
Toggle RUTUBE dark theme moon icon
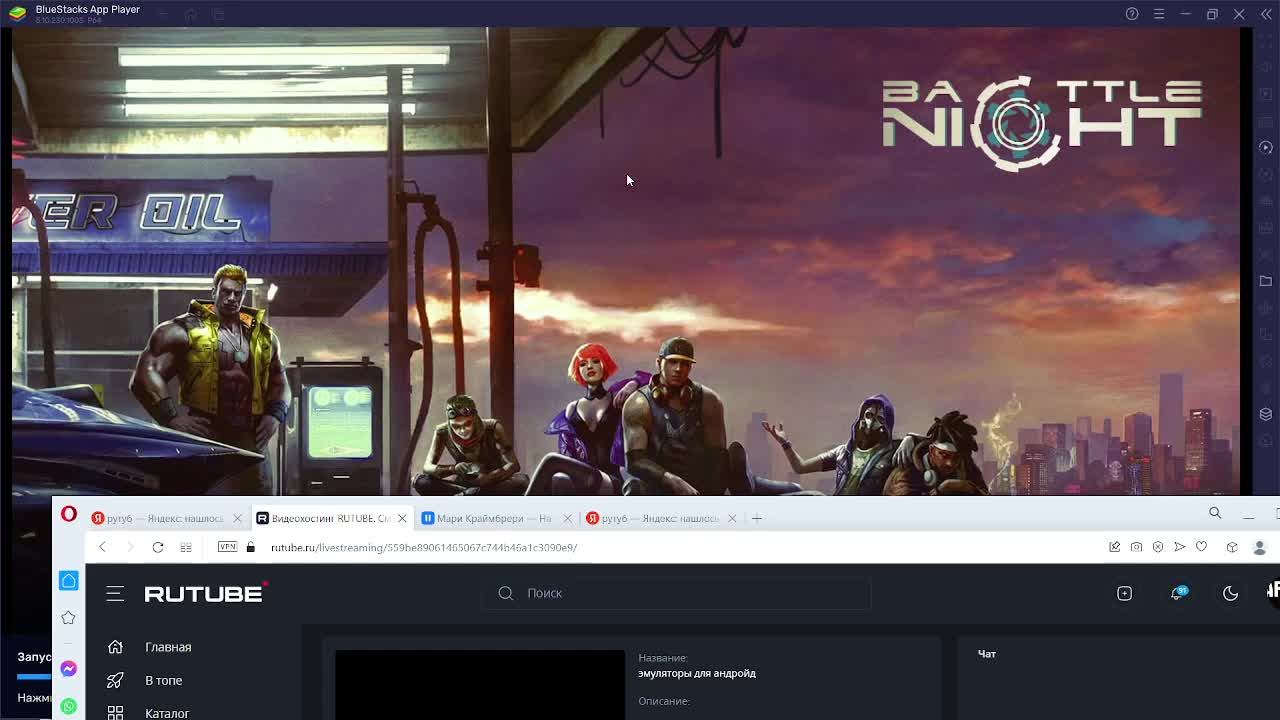point(1230,593)
